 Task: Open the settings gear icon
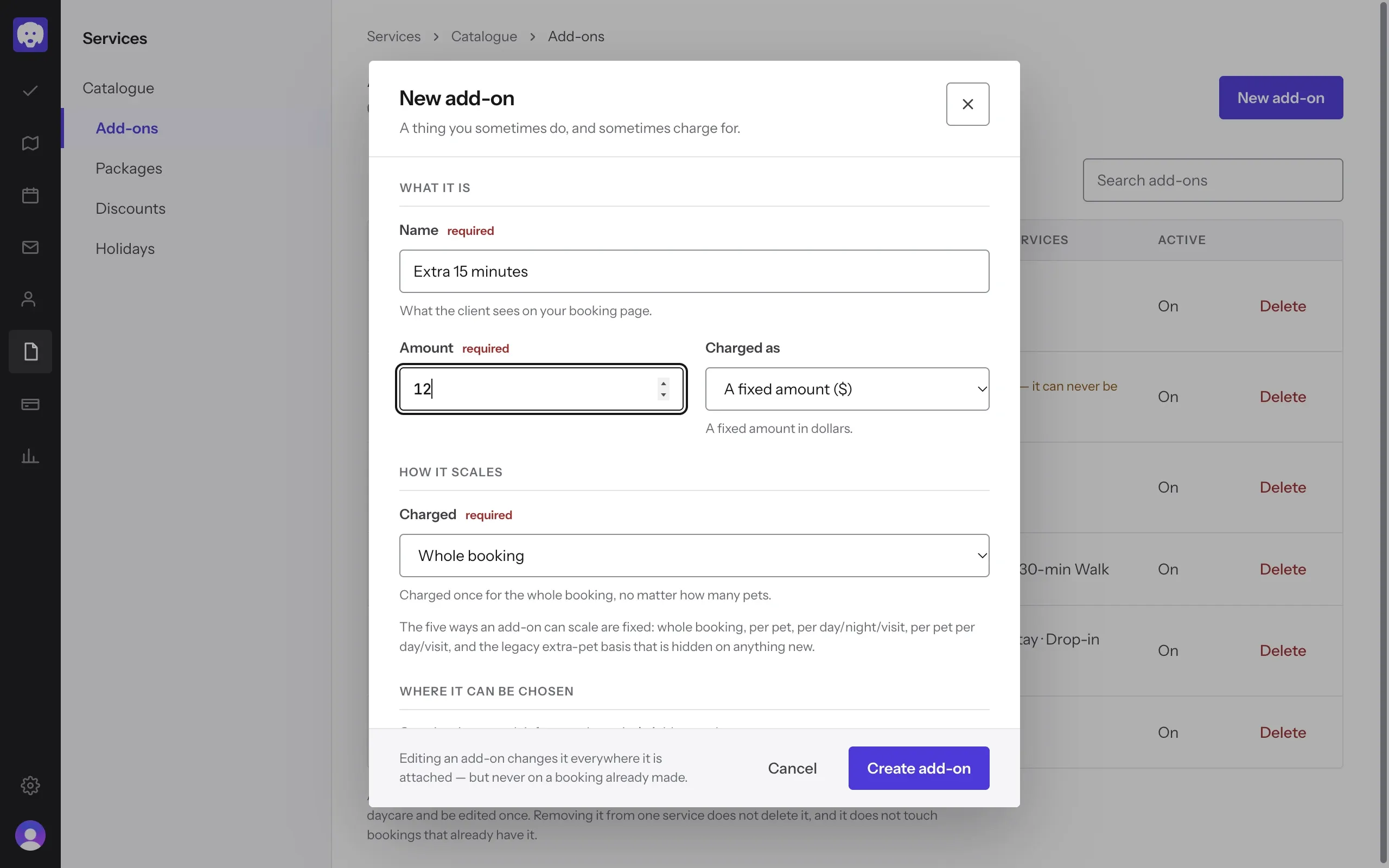coord(30,785)
